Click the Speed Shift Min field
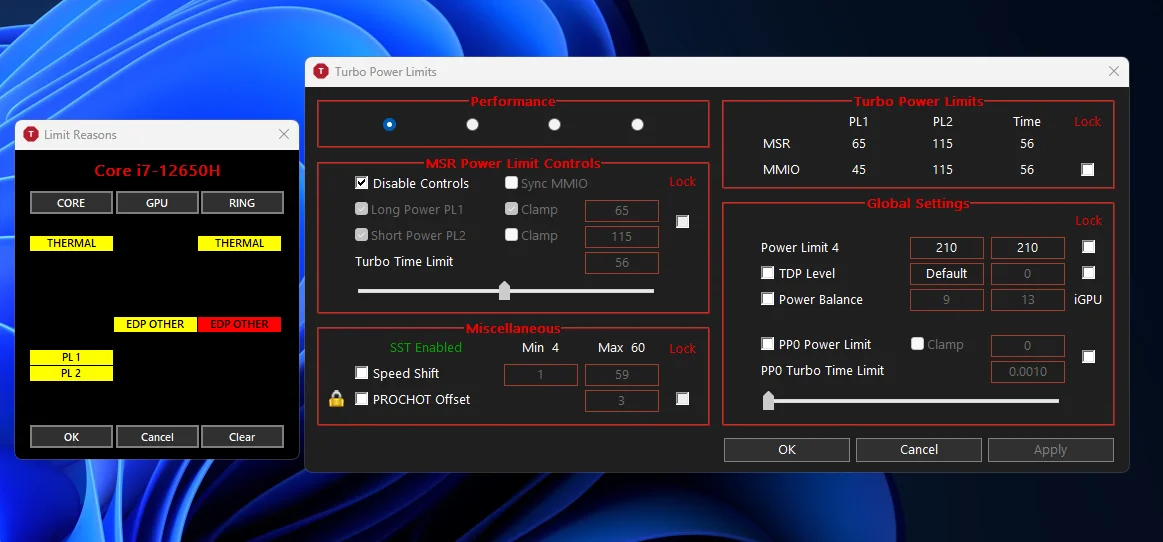 point(541,374)
